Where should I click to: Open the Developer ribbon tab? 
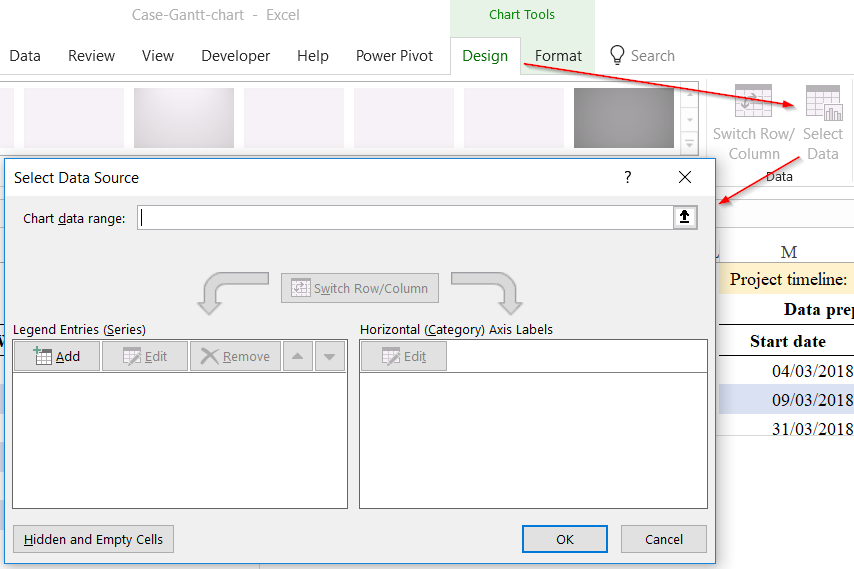[x=235, y=56]
